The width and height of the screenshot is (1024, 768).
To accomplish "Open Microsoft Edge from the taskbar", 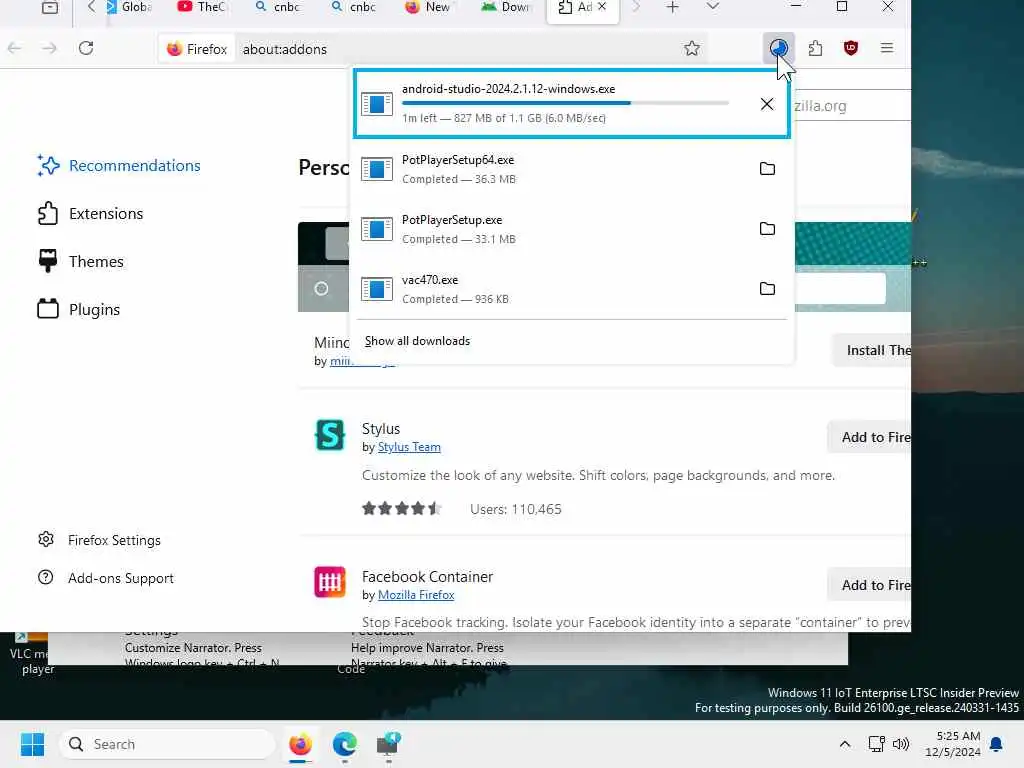I will point(344,744).
